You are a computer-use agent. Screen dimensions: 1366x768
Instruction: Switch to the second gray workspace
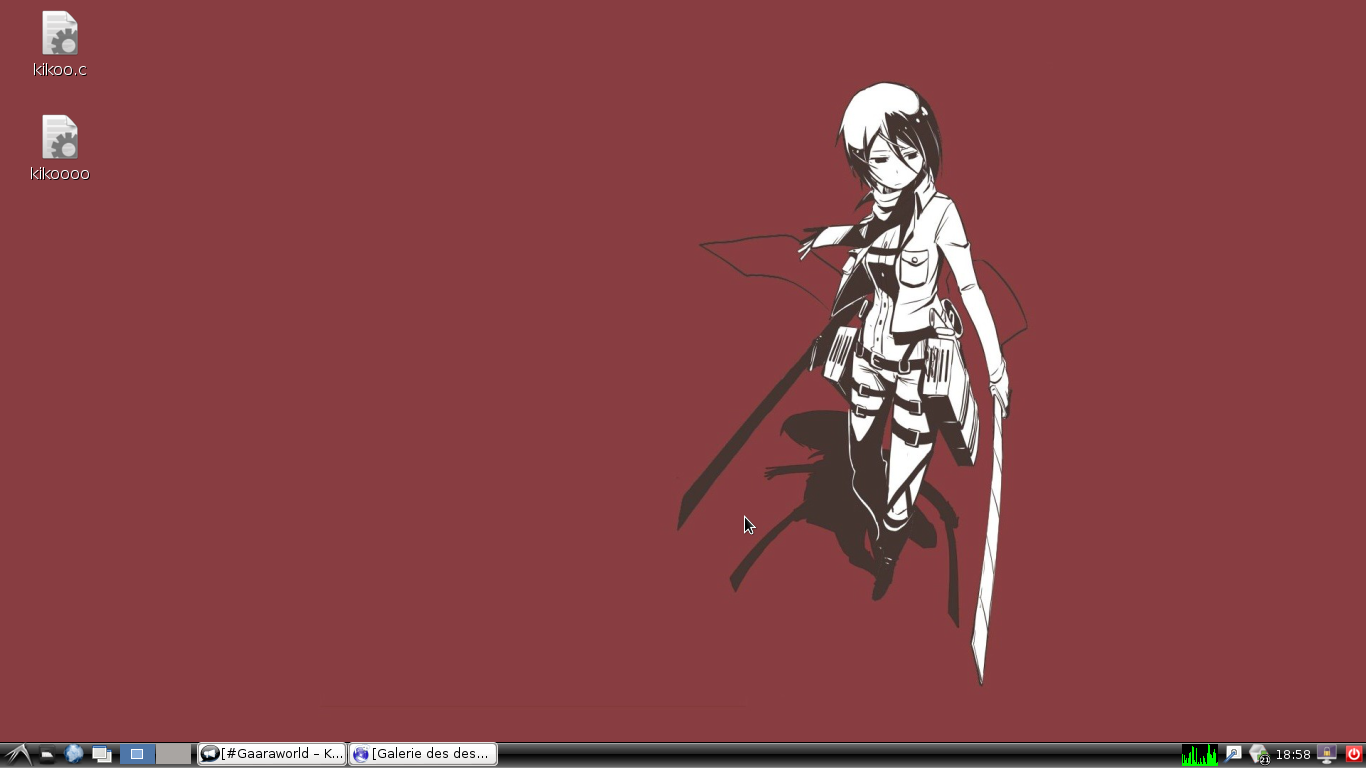[x=174, y=754]
